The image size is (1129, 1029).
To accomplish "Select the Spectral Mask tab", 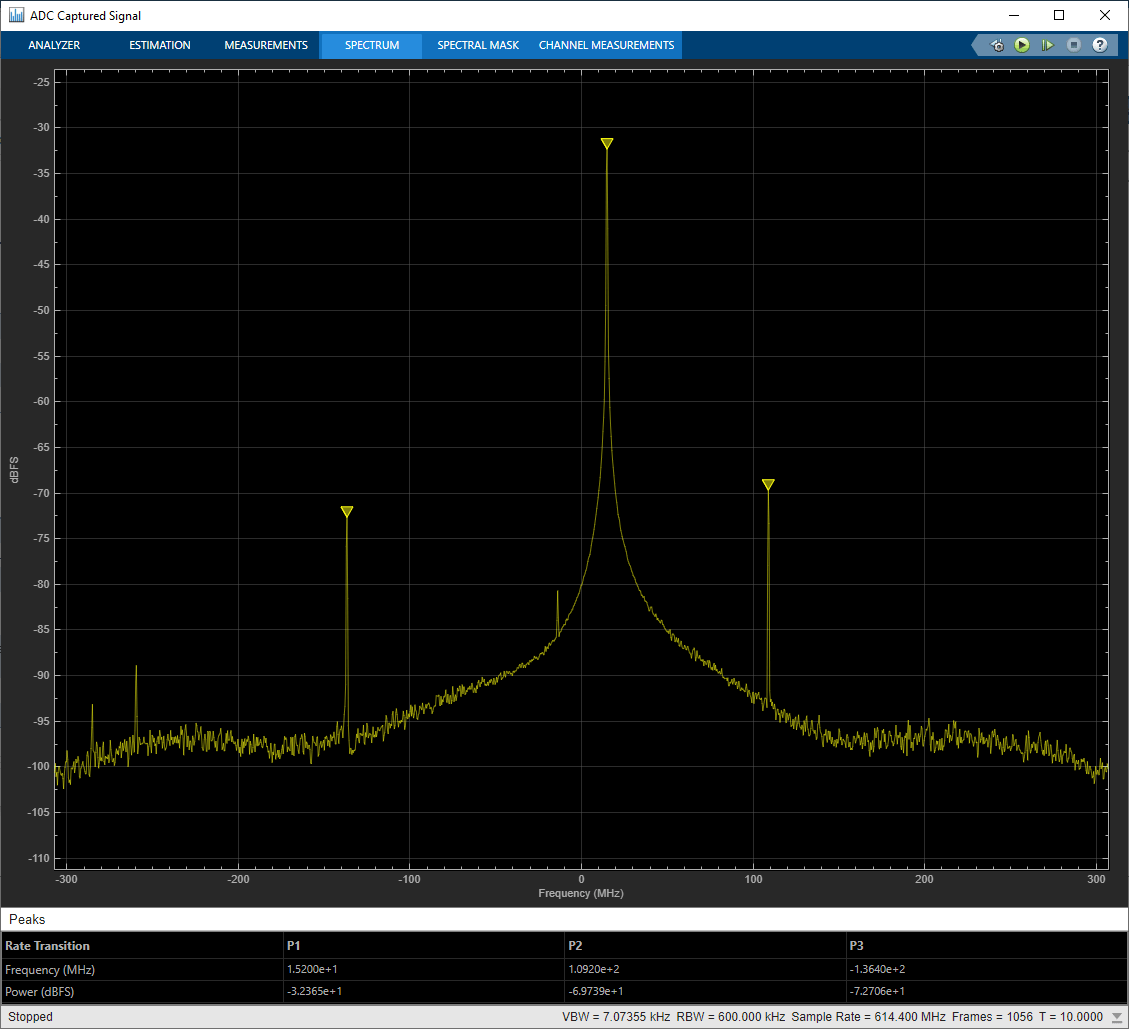I will click(478, 45).
